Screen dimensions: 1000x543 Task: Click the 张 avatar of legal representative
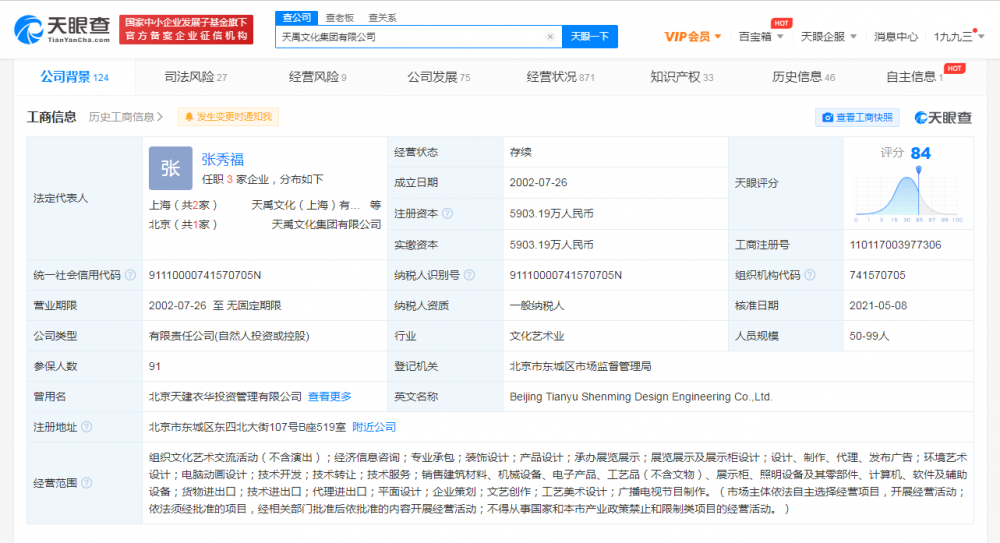coord(170,168)
